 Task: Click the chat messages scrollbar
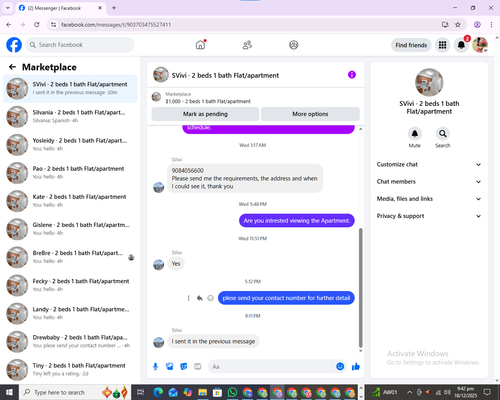(x=360, y=288)
